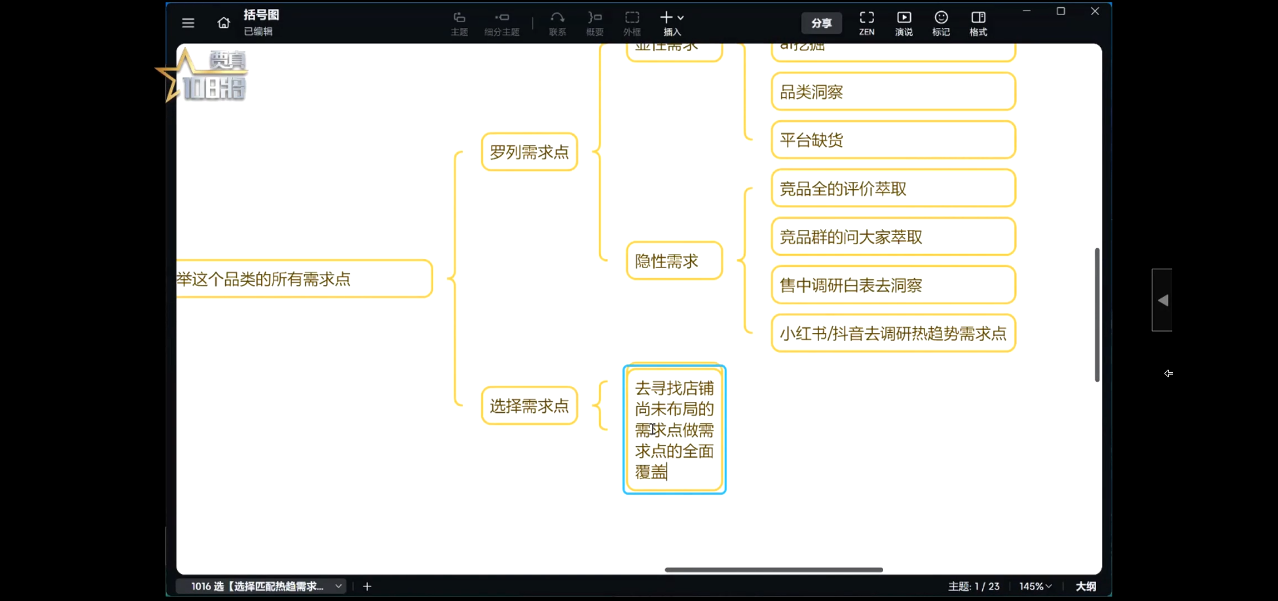Click the 概要 (summary) toolbar icon

[x=594, y=23]
